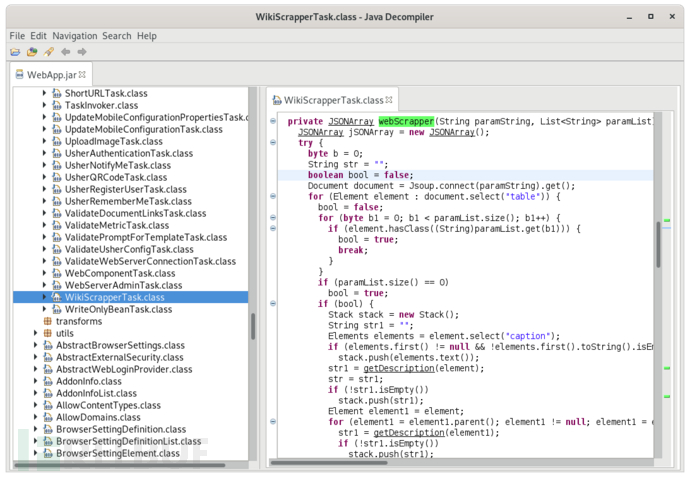The image size is (690, 478).
Task: Click the ValidatePromptForTemplateTask.class file icon
Action: 56,237
